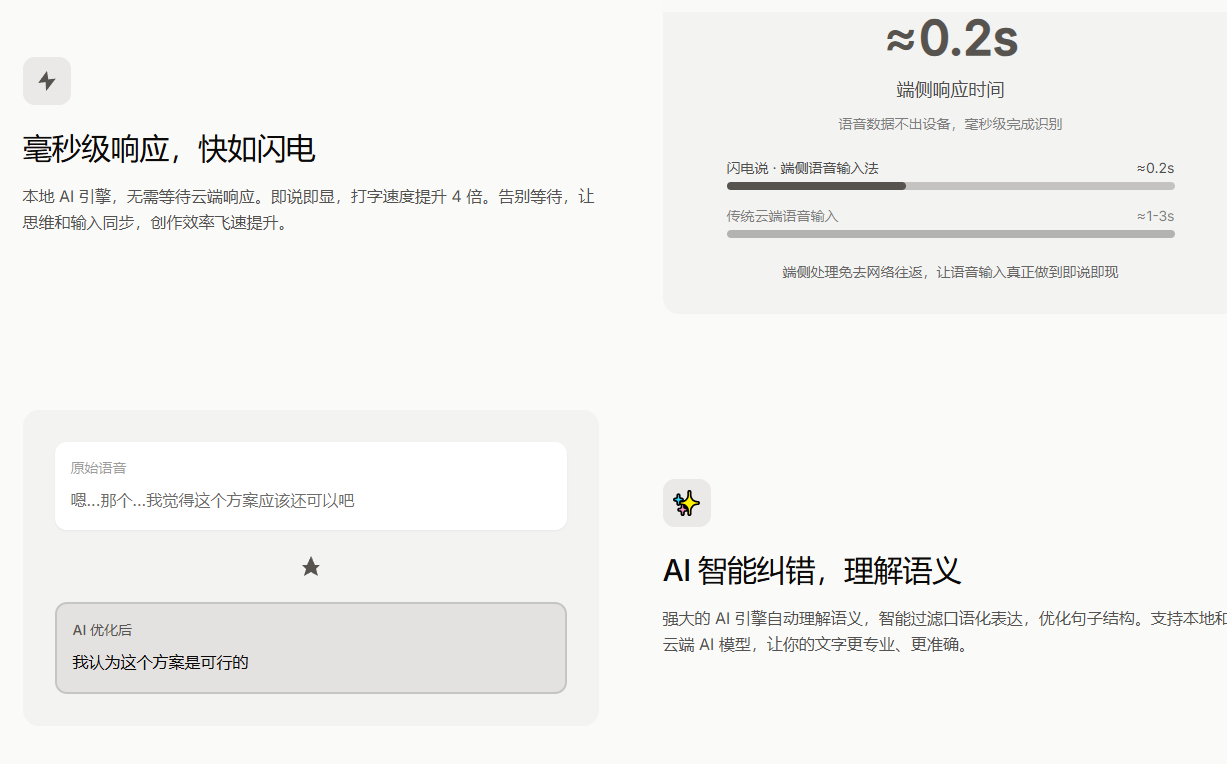
Task: Expand the 原始语音 card
Action: [311, 485]
